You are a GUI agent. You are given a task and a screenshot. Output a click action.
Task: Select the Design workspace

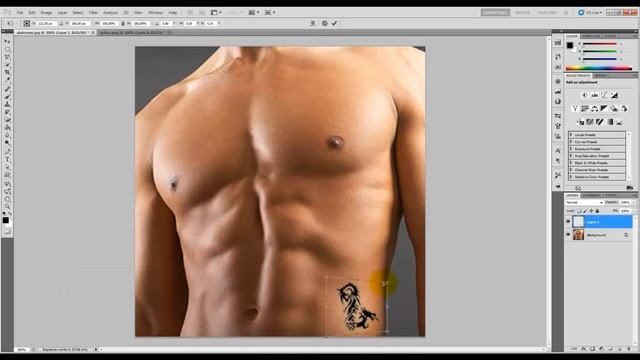tap(522, 13)
